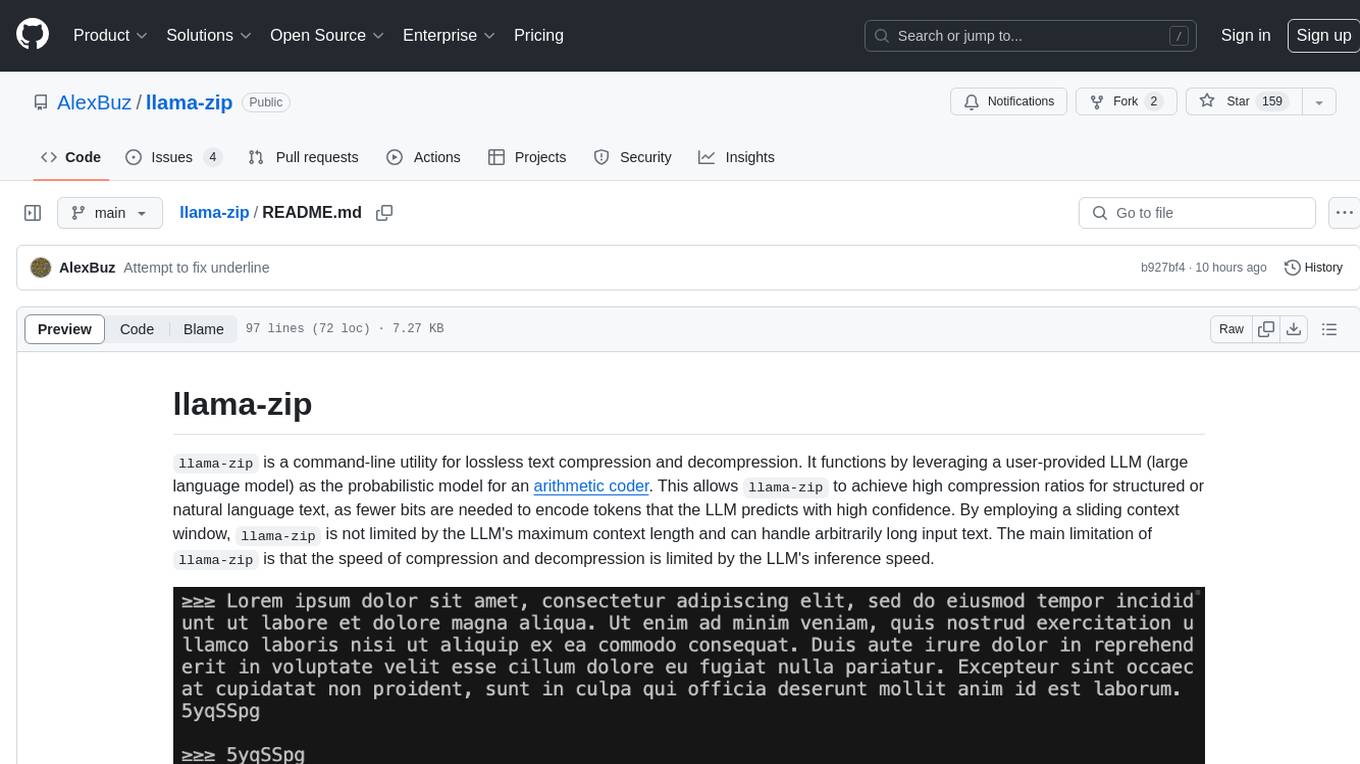Expand the Enterprise menu
The height and width of the screenshot is (764, 1360).
point(449,35)
